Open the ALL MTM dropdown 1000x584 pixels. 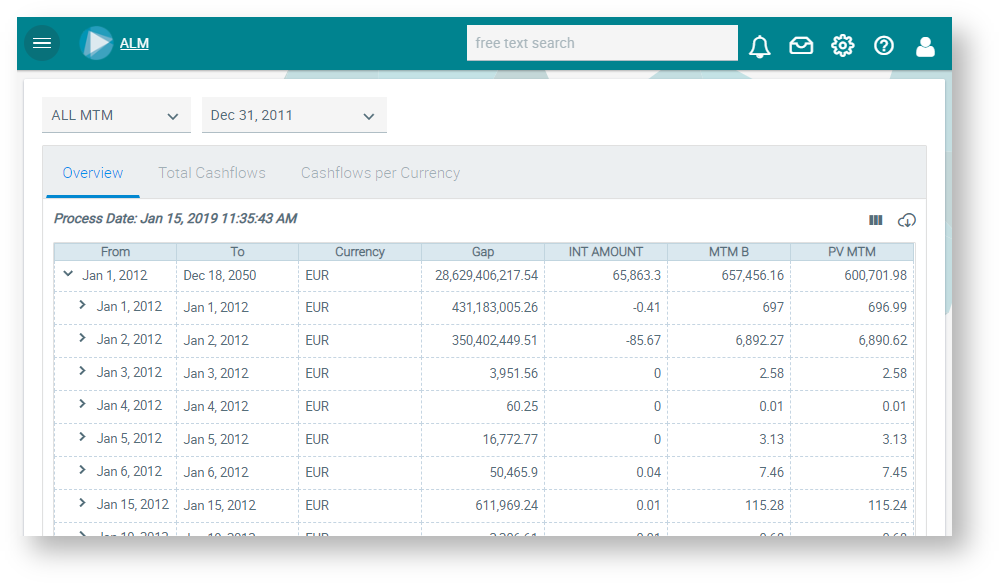pos(116,116)
